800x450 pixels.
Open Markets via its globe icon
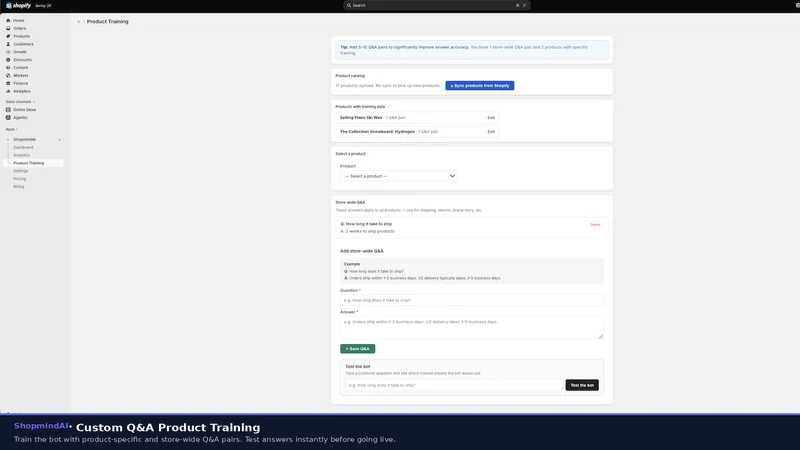click(x=8, y=75)
